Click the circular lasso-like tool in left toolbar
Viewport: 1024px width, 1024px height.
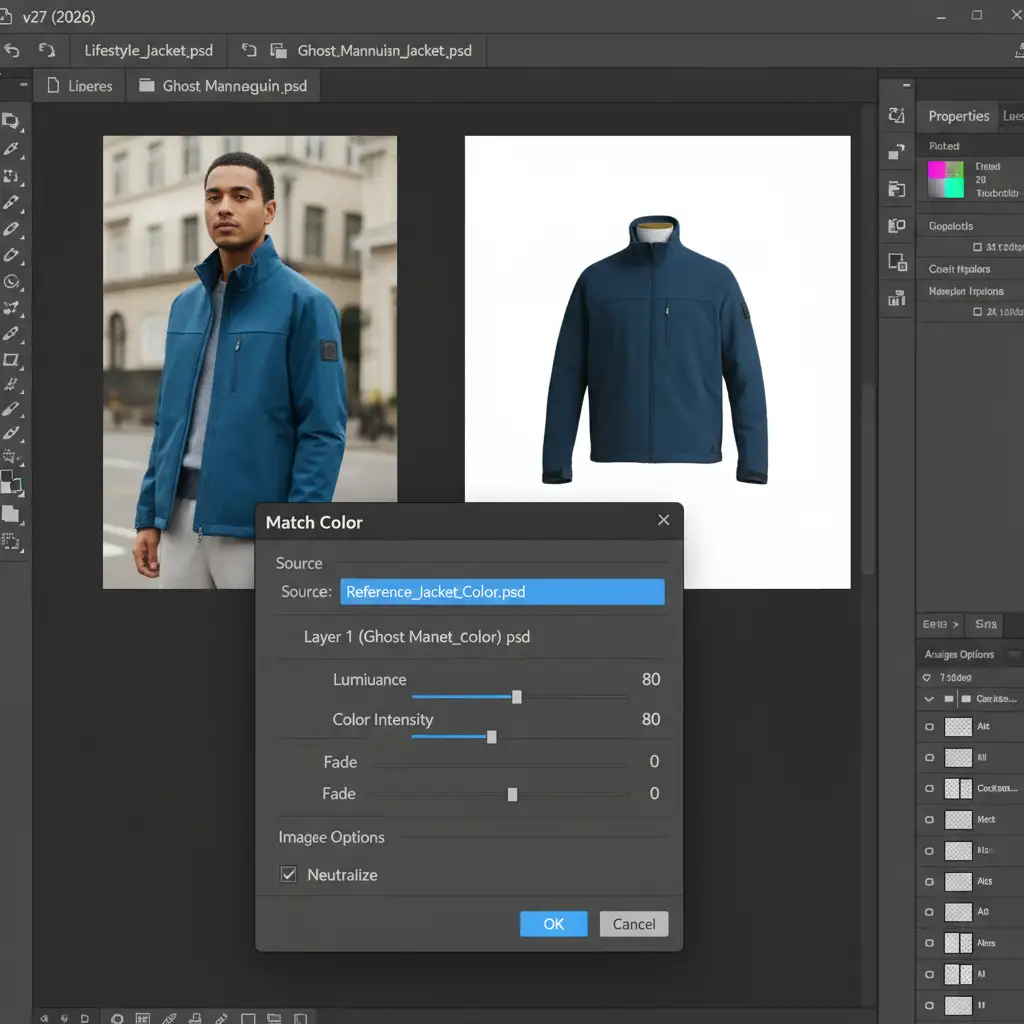tap(11, 282)
